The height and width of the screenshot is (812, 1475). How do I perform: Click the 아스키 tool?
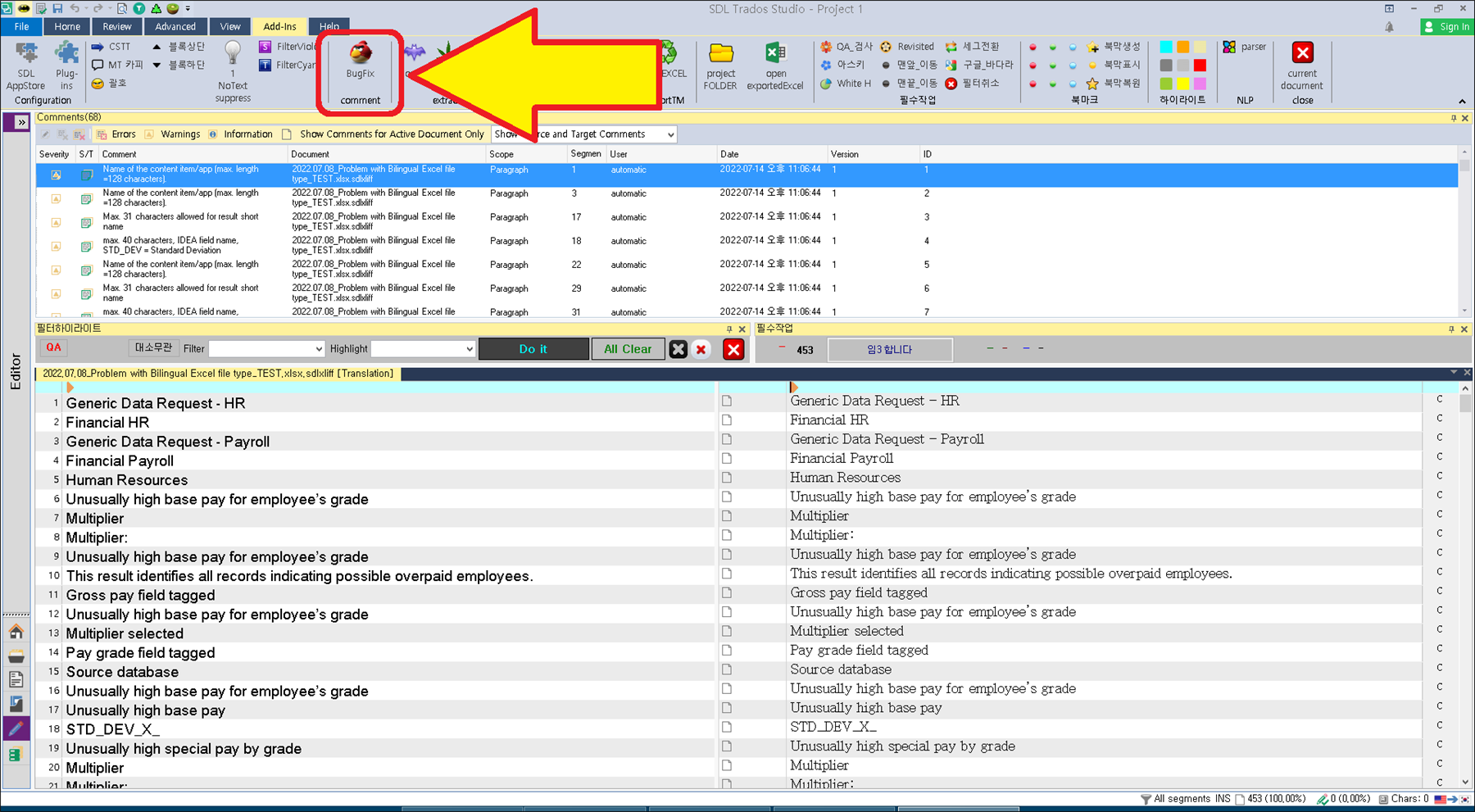(842, 65)
